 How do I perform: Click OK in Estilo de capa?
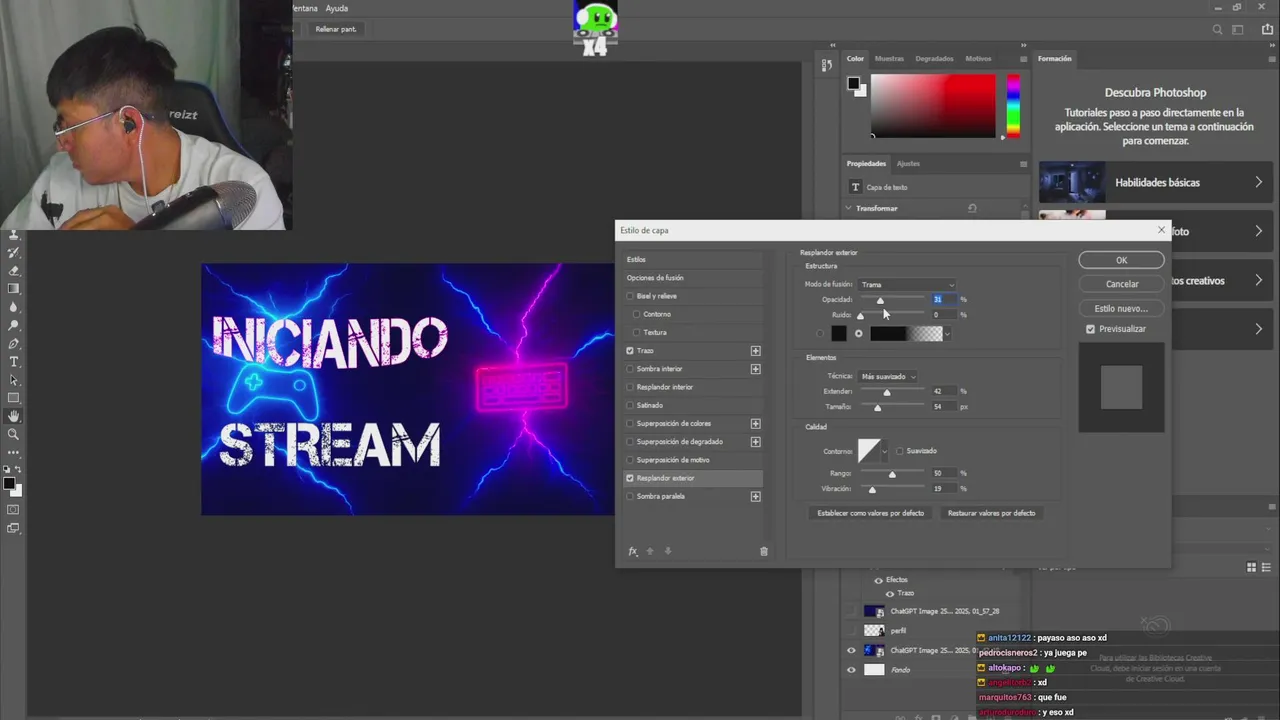[1121, 260]
